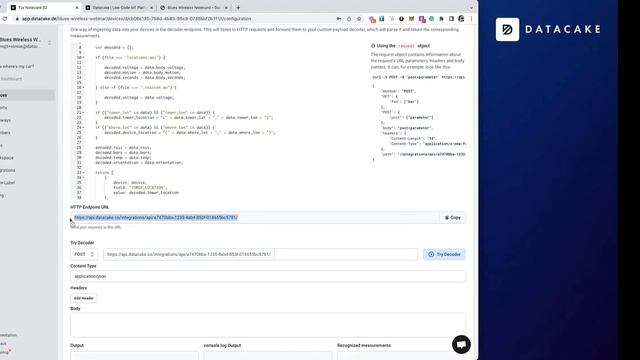Open the White Label sidebar item
The image size is (640, 360).
[8, 183]
